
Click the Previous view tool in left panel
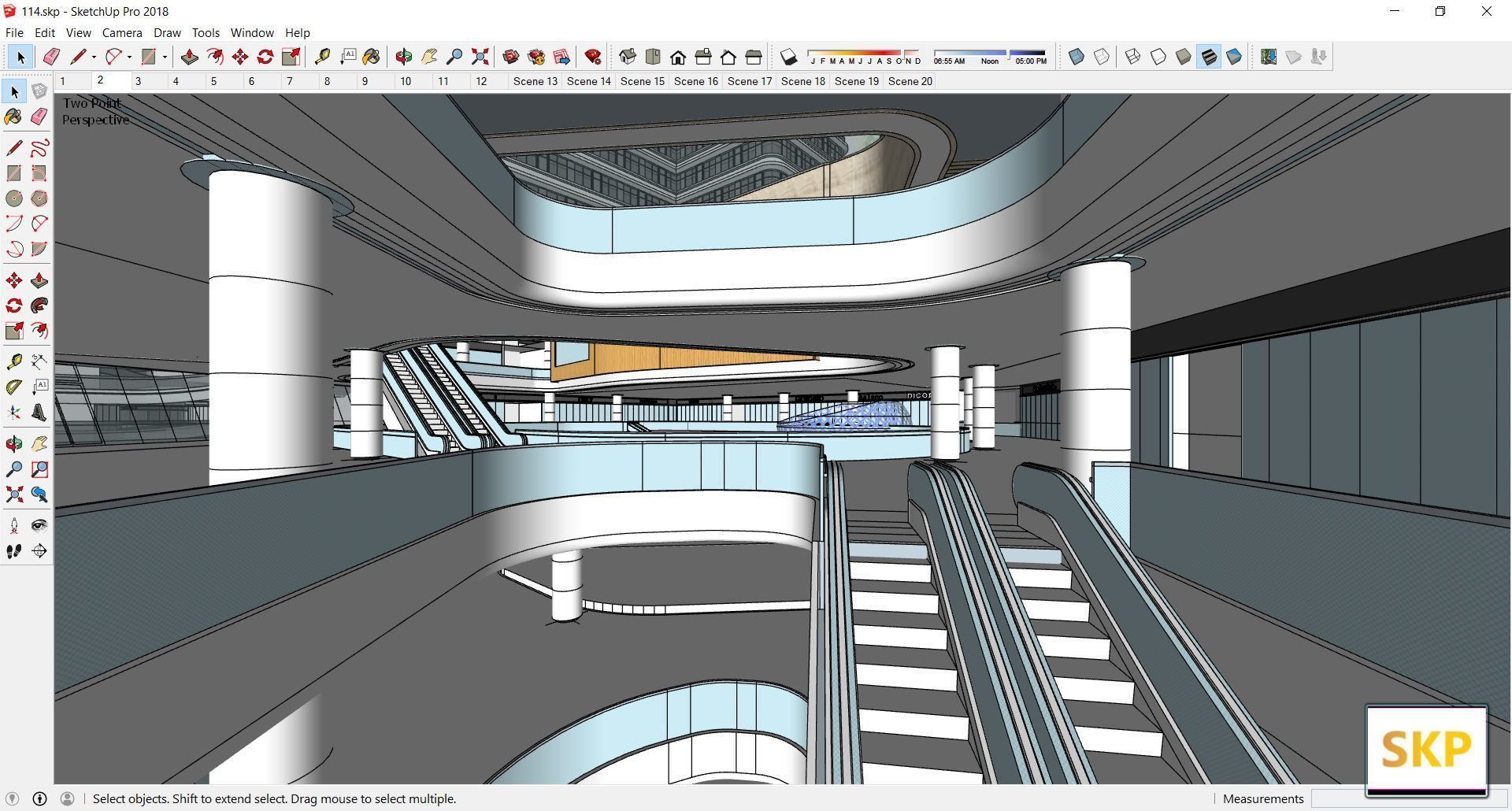tap(39, 495)
